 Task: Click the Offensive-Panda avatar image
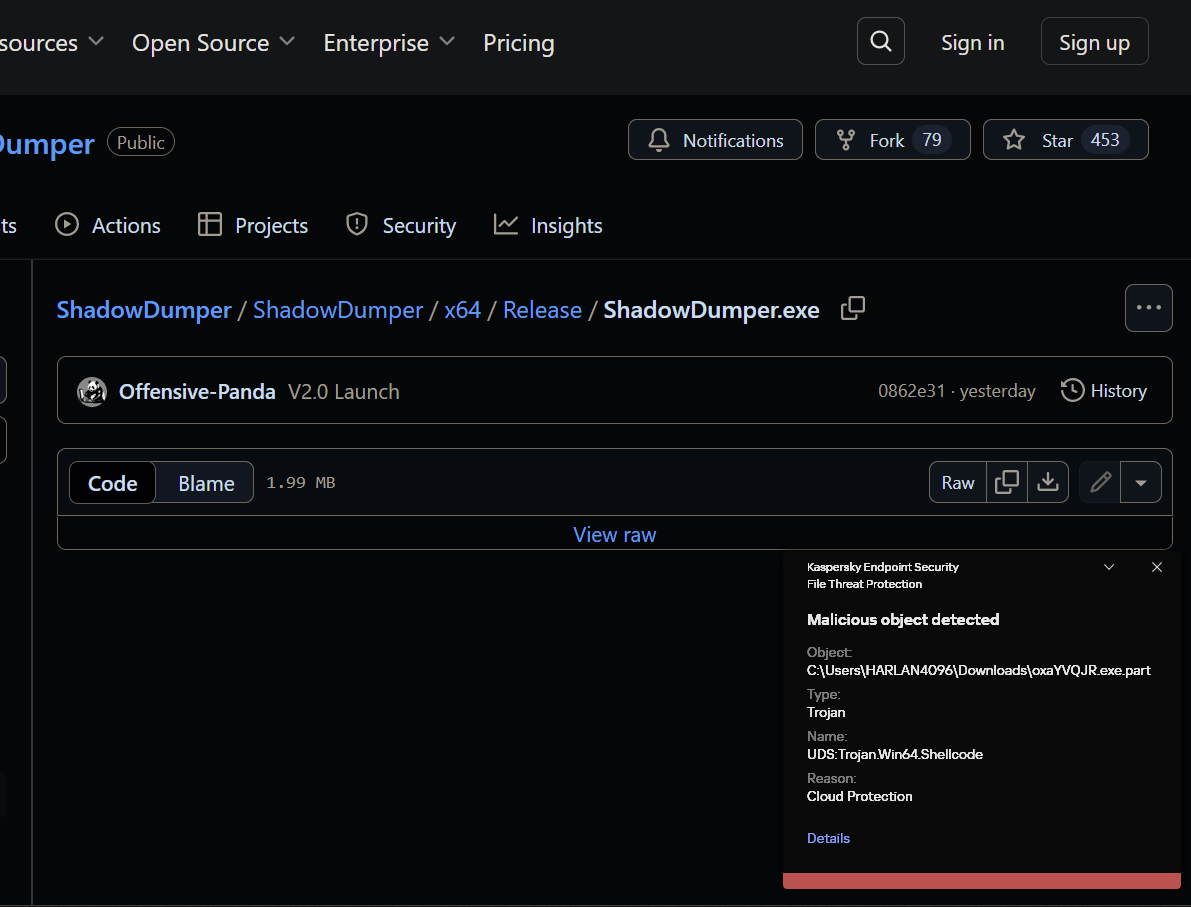92,392
